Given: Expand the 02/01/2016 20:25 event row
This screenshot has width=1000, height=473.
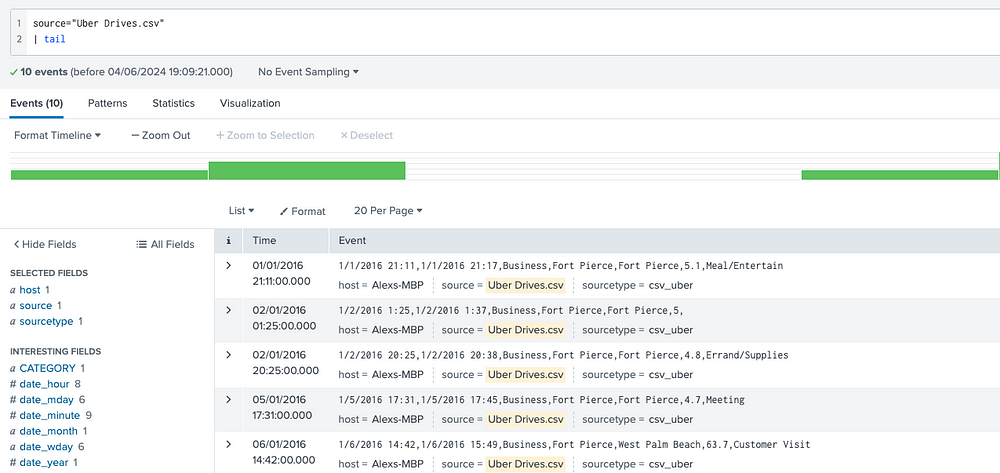Looking at the screenshot, I should click(228, 354).
